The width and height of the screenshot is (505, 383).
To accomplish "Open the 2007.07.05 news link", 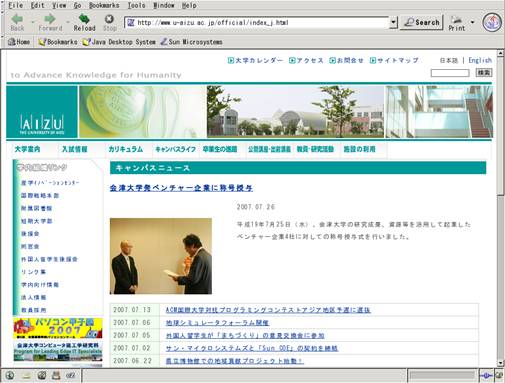I will [245, 336].
